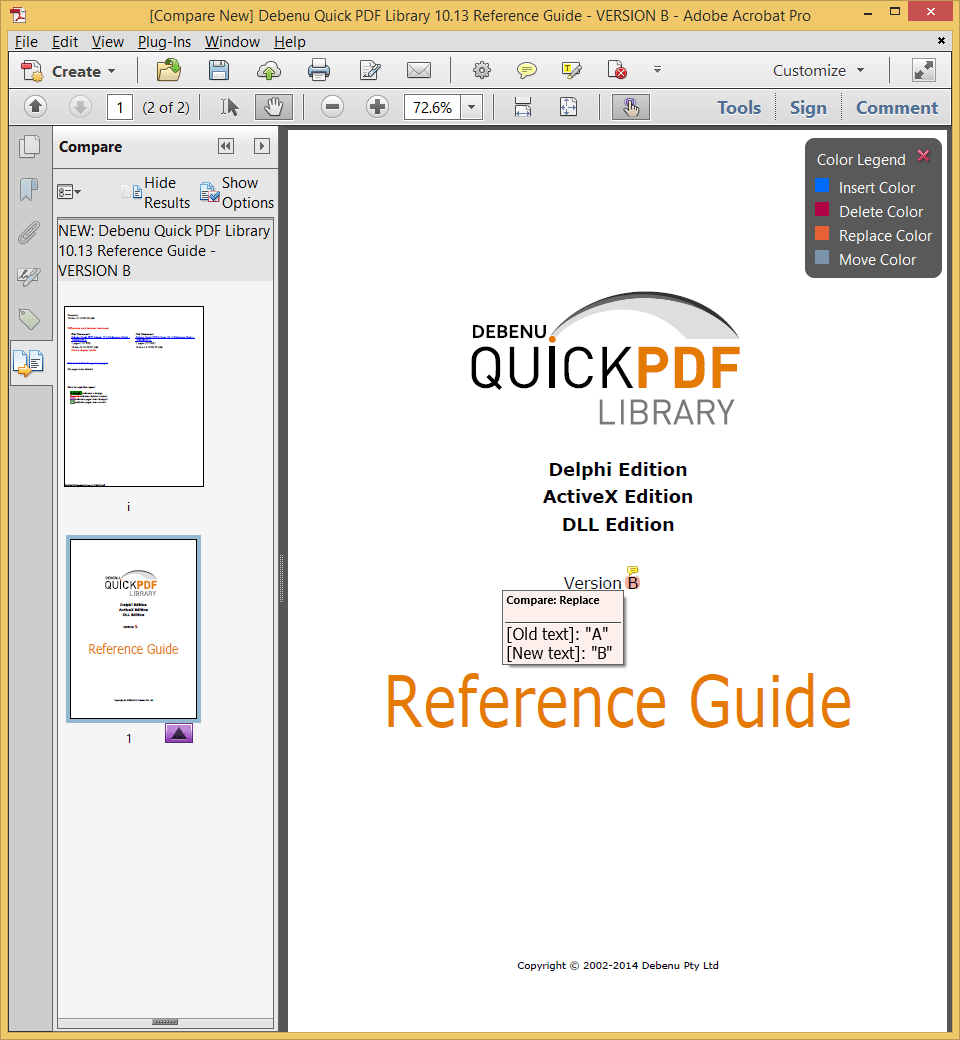
Task: Send file by email envelope icon
Action: point(419,70)
